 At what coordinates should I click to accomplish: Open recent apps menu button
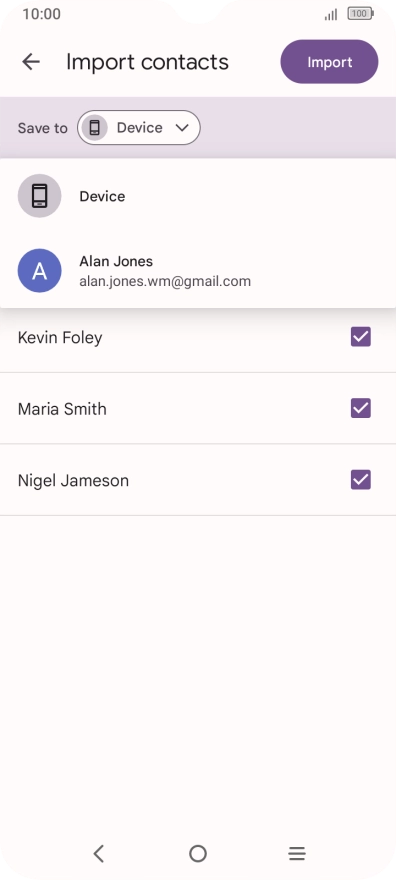click(297, 854)
